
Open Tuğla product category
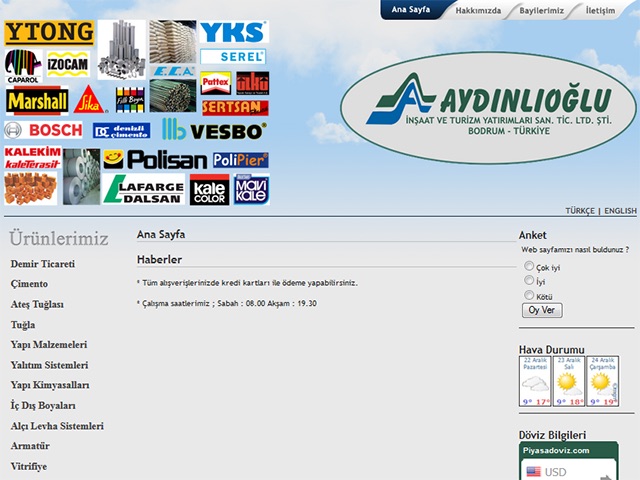click(23, 325)
